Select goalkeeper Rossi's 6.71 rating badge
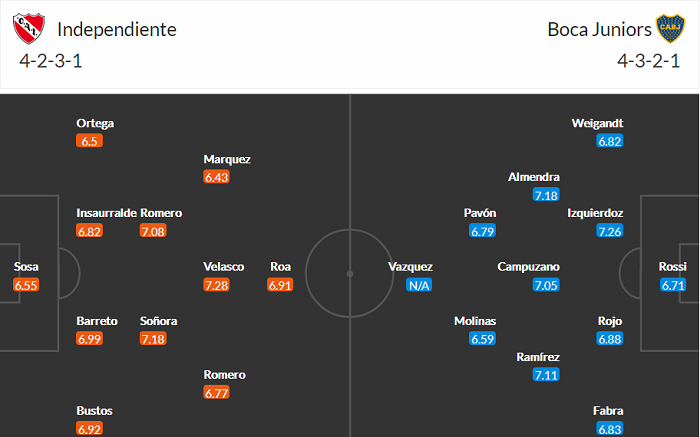The height and width of the screenshot is (437, 700). tap(673, 285)
